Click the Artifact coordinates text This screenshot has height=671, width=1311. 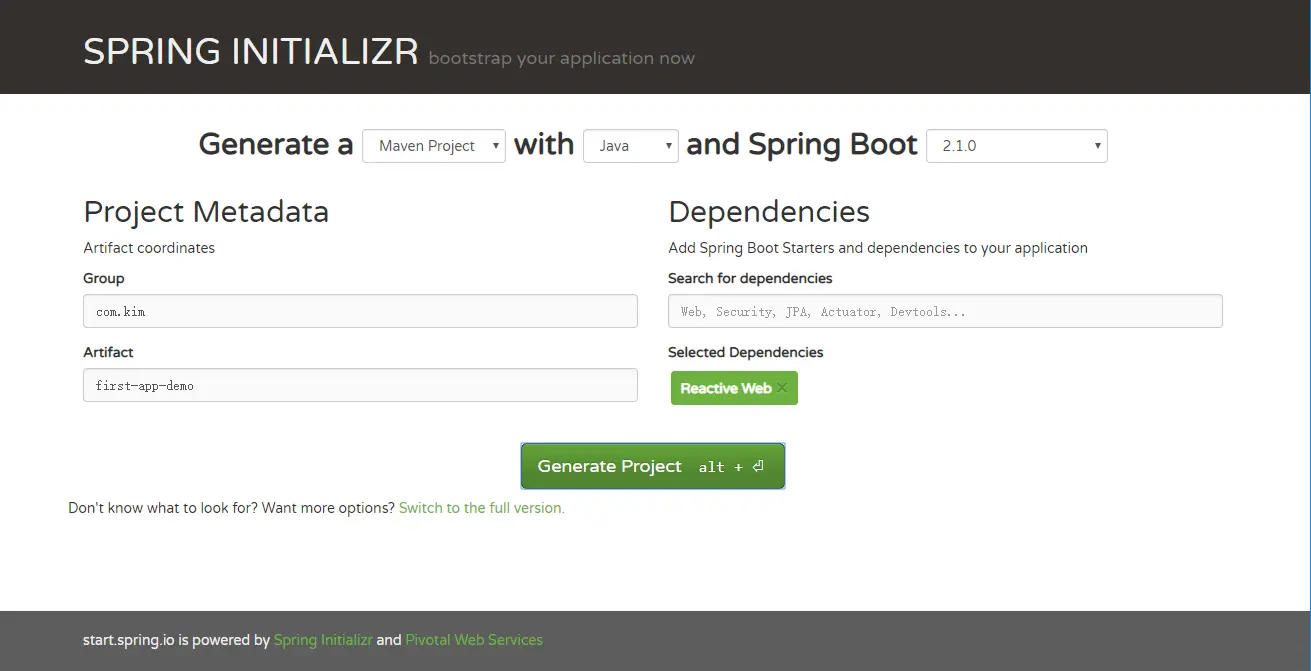(x=149, y=248)
